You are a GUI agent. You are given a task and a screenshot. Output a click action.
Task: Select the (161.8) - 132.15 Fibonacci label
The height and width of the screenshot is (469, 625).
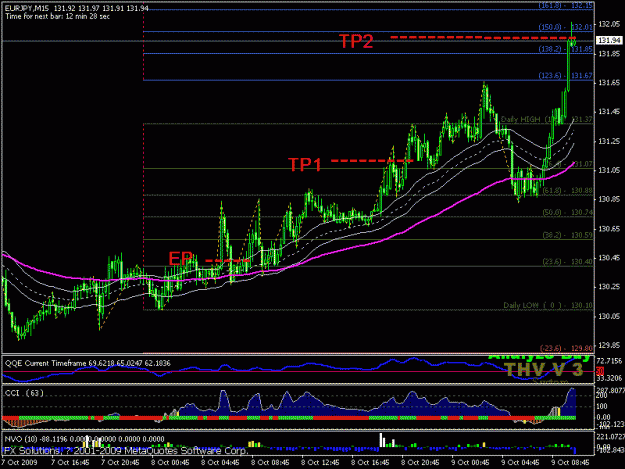[x=566, y=5]
